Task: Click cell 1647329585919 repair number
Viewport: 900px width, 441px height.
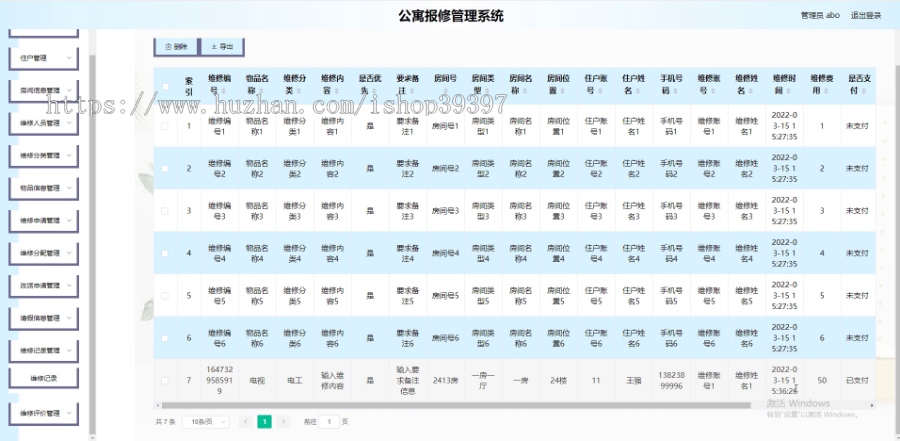Action: pyautogui.click(x=220, y=381)
